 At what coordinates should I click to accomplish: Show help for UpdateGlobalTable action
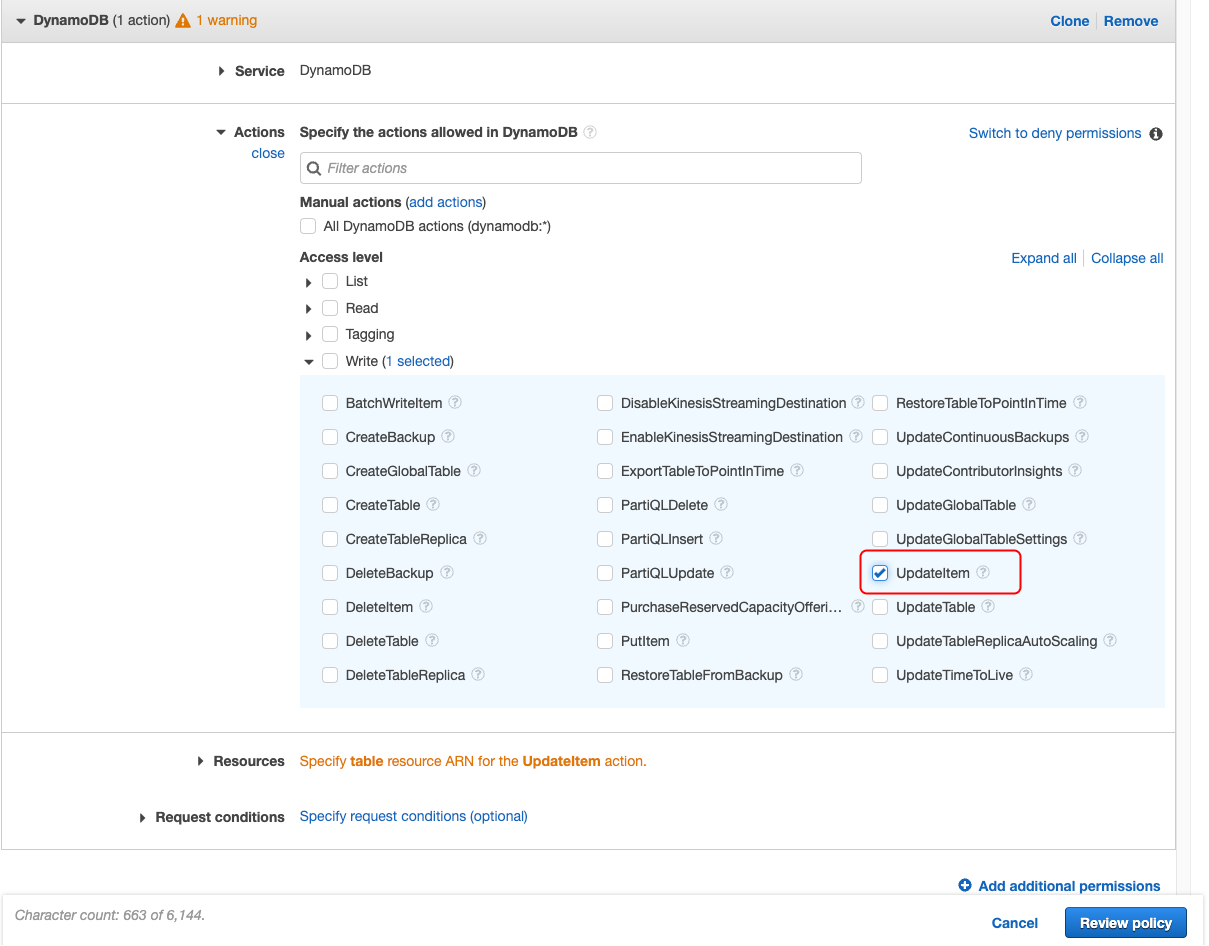coord(1029,505)
